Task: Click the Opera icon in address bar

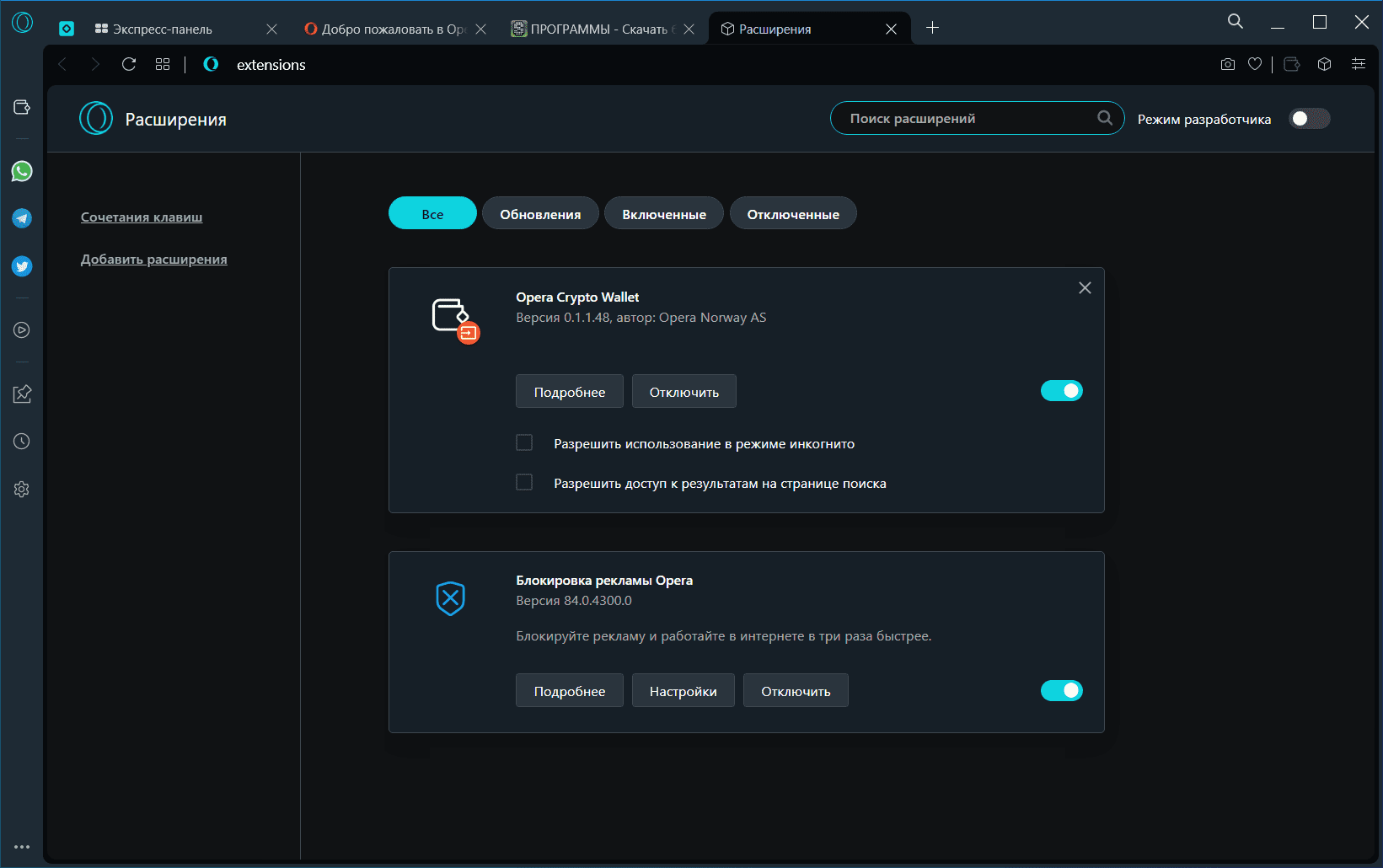Action: (211, 64)
